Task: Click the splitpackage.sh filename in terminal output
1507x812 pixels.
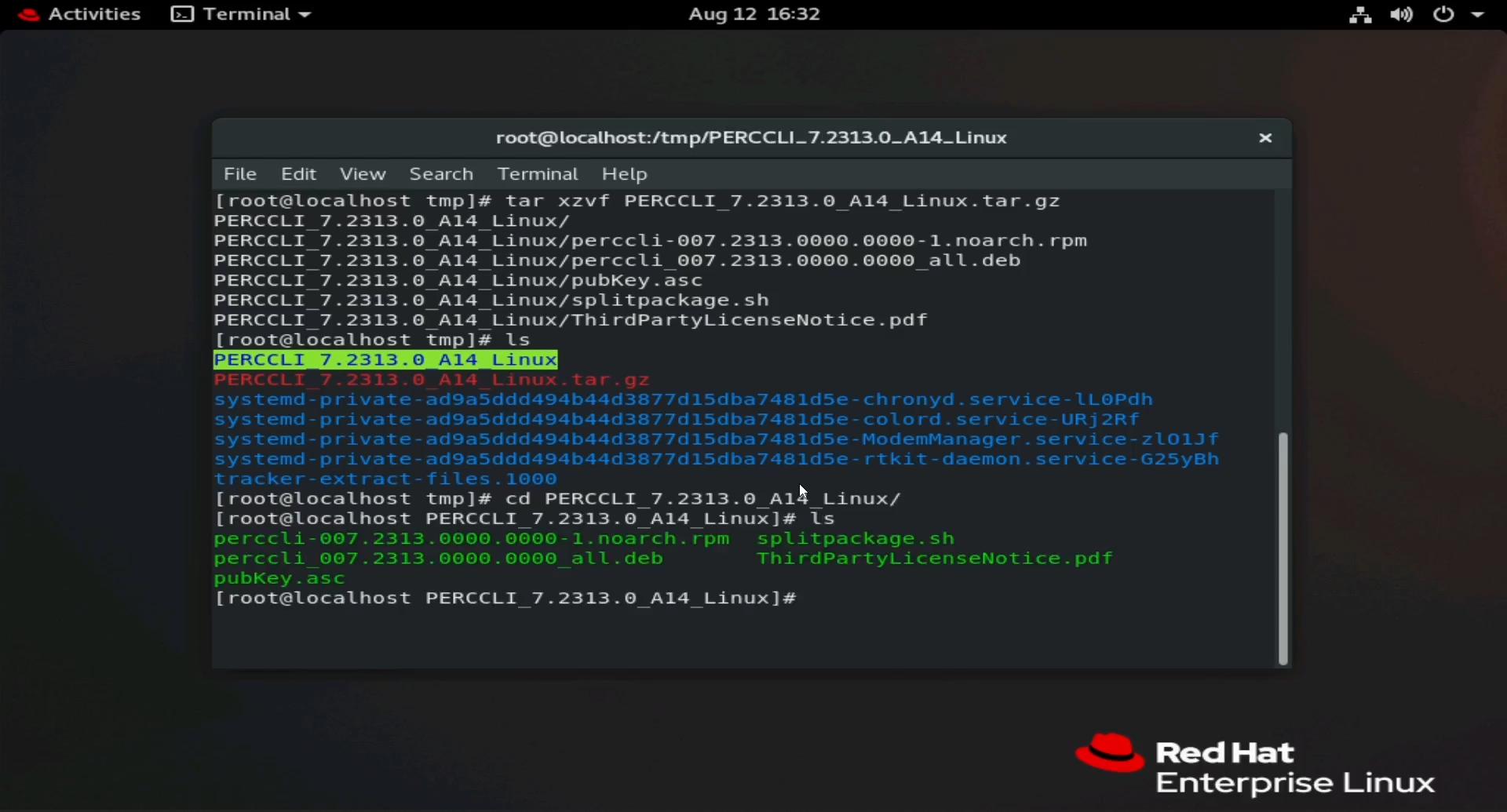Action: [856, 538]
